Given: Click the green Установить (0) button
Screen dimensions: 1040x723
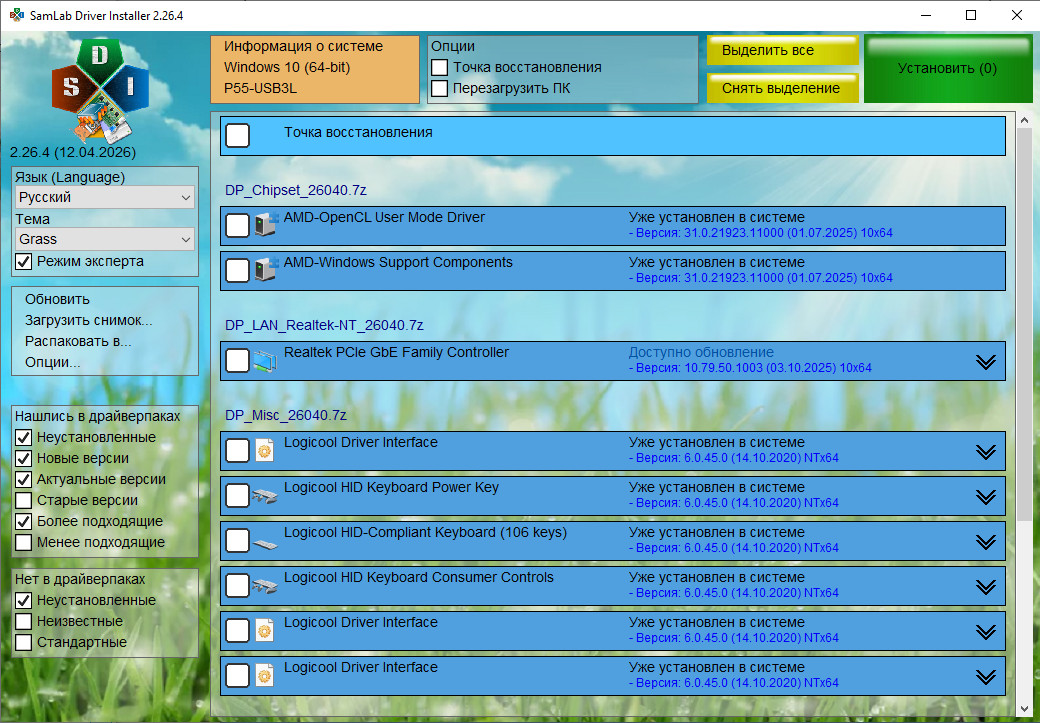Looking at the screenshot, I should 946,69.
